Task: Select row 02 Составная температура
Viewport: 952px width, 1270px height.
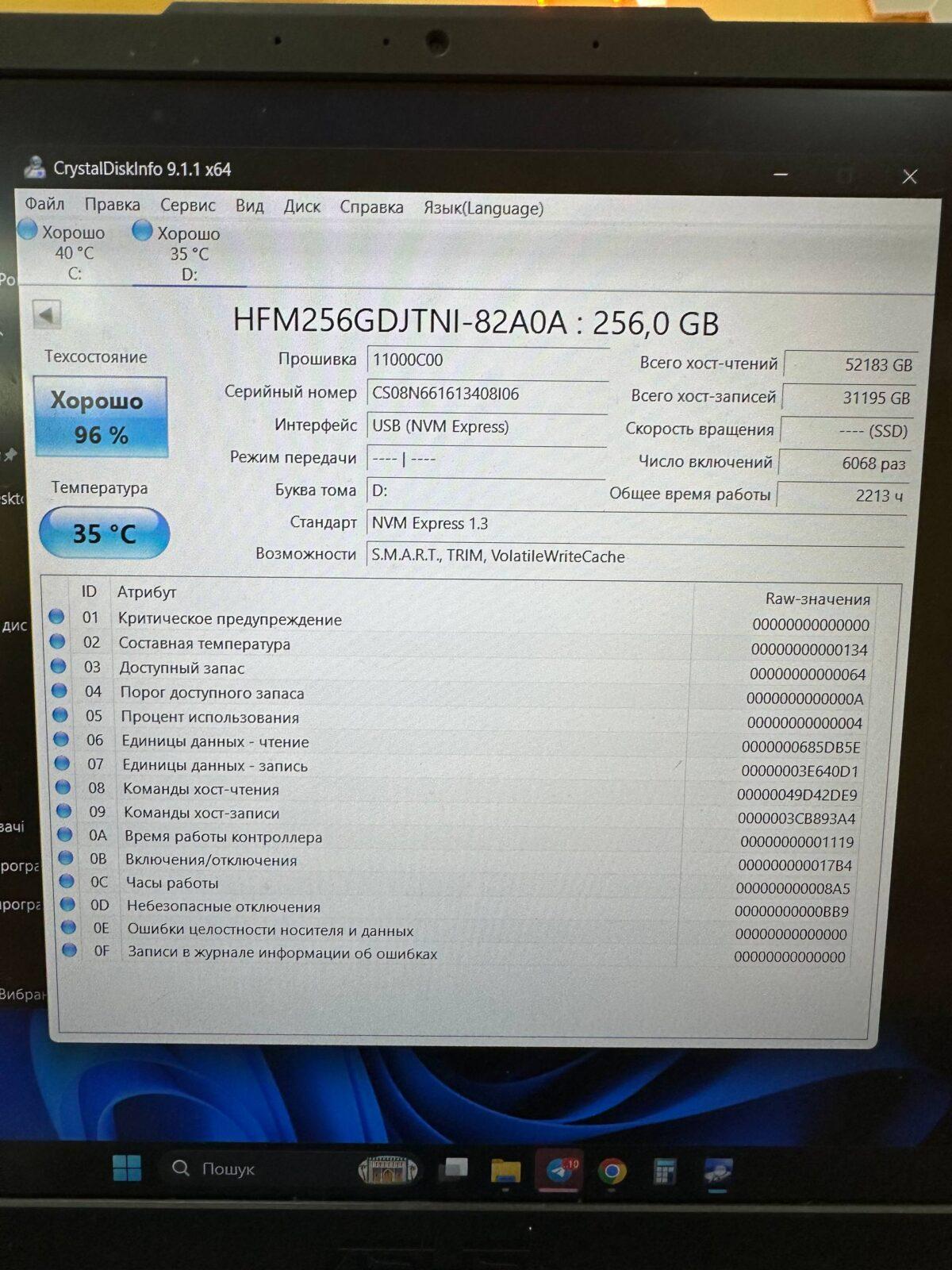Action: pyautogui.click(x=460, y=645)
